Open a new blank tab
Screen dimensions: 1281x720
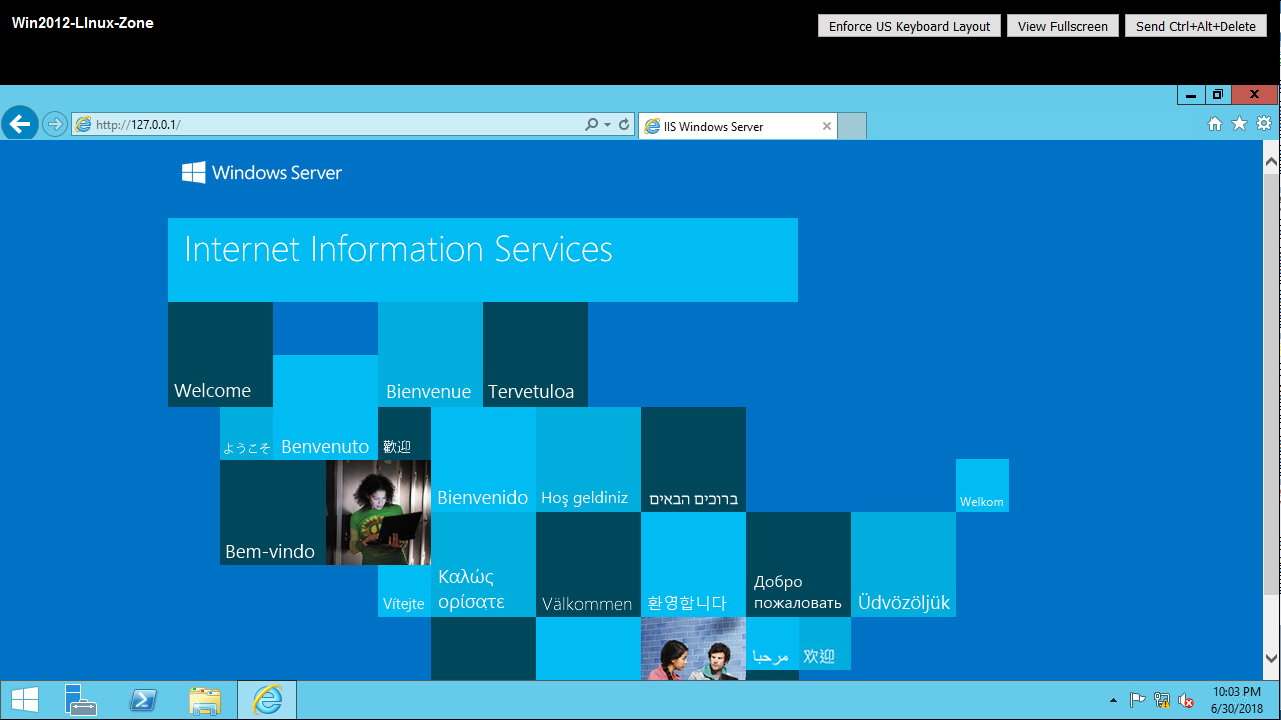(851, 127)
